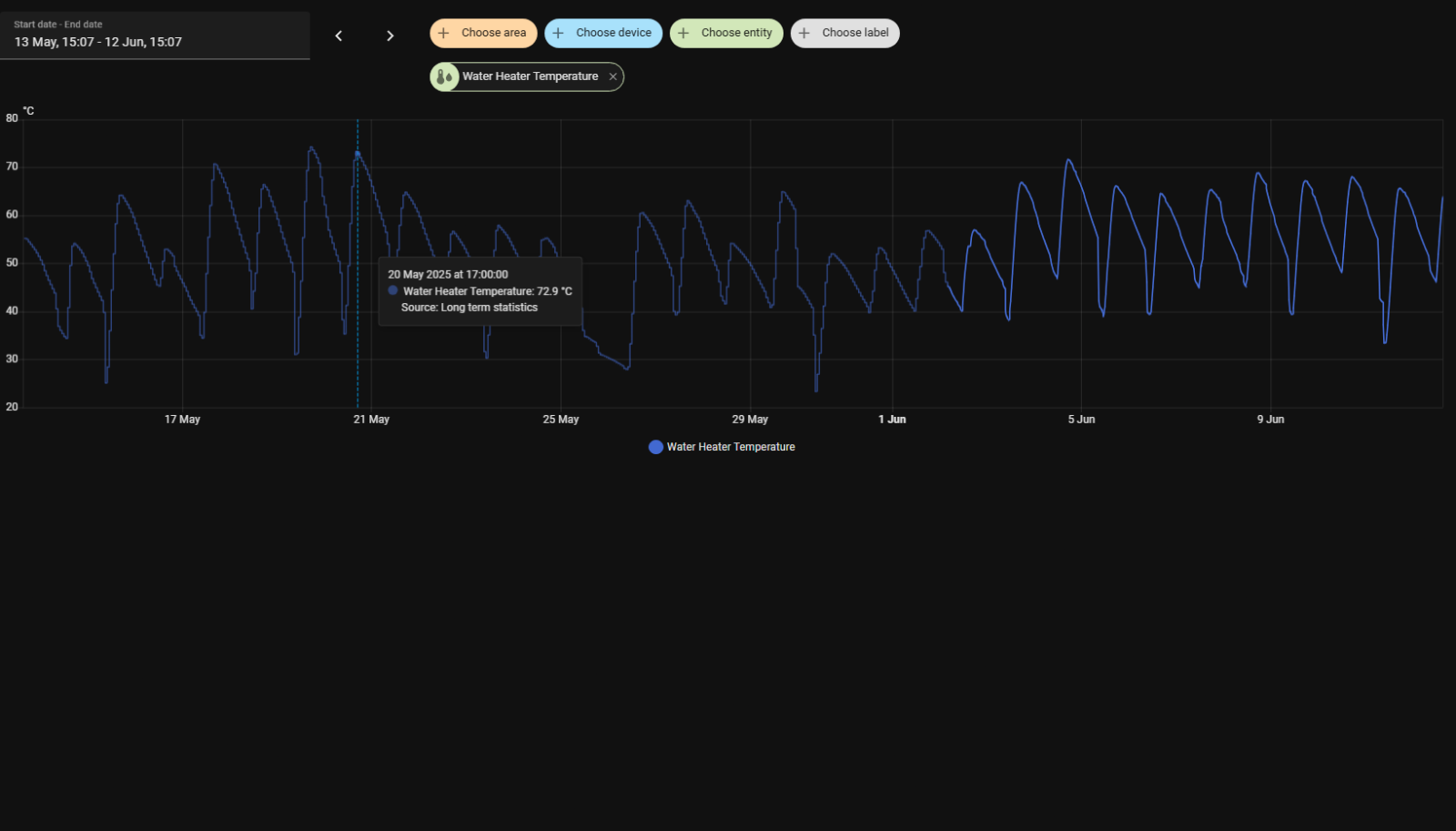Click the 1 Jun axis label
Viewport: 1456px width, 831px height.
click(892, 420)
